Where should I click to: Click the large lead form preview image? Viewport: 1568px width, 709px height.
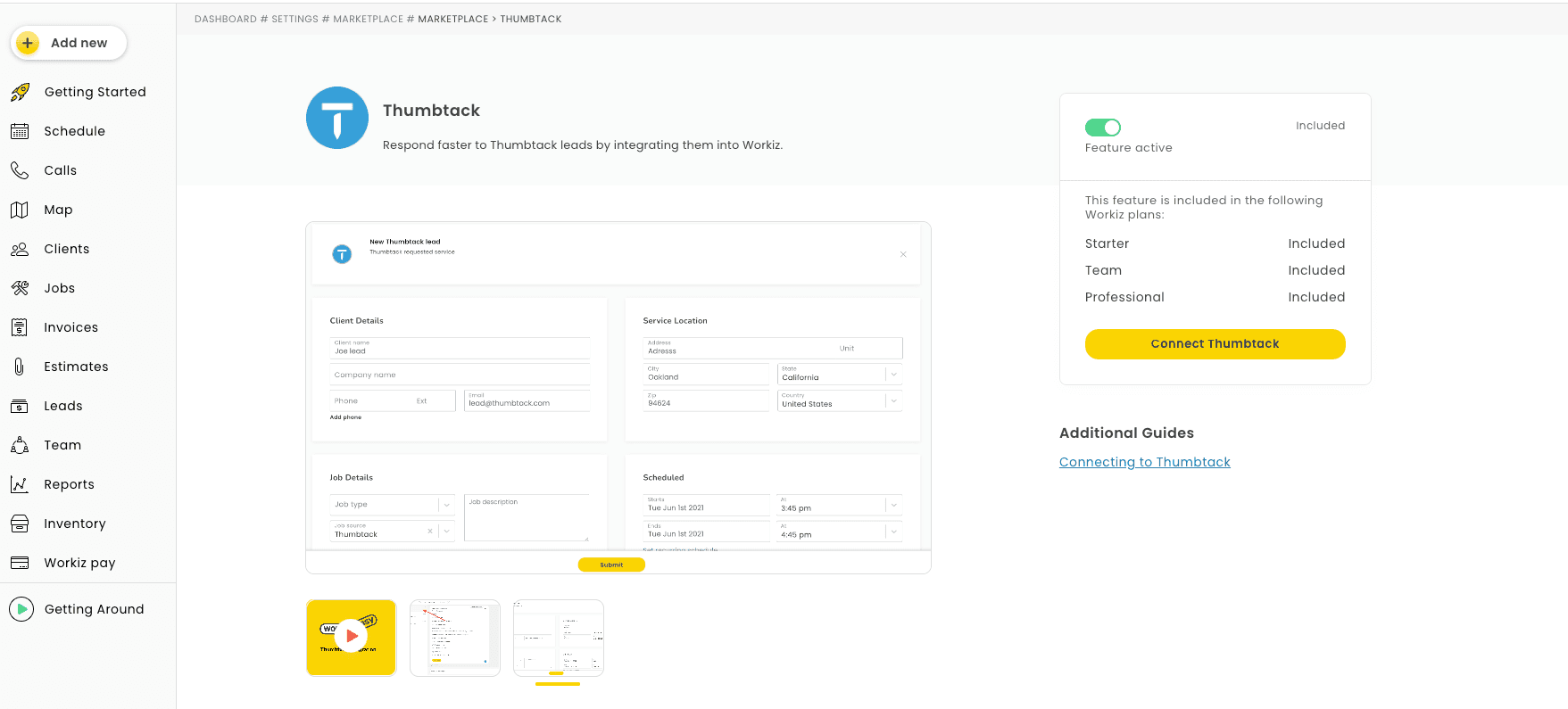[618, 398]
